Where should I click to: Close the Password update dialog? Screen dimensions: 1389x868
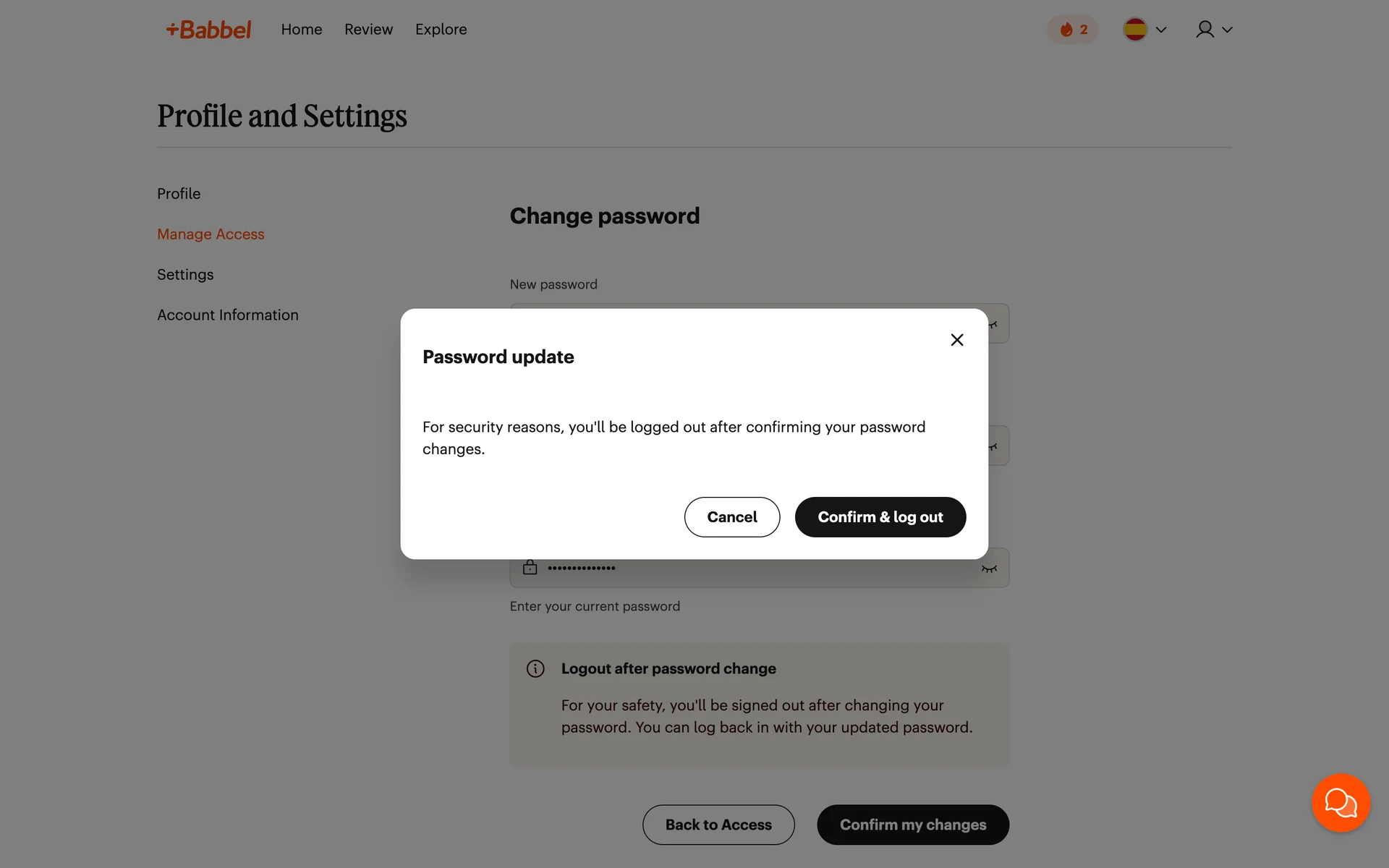[x=956, y=340]
